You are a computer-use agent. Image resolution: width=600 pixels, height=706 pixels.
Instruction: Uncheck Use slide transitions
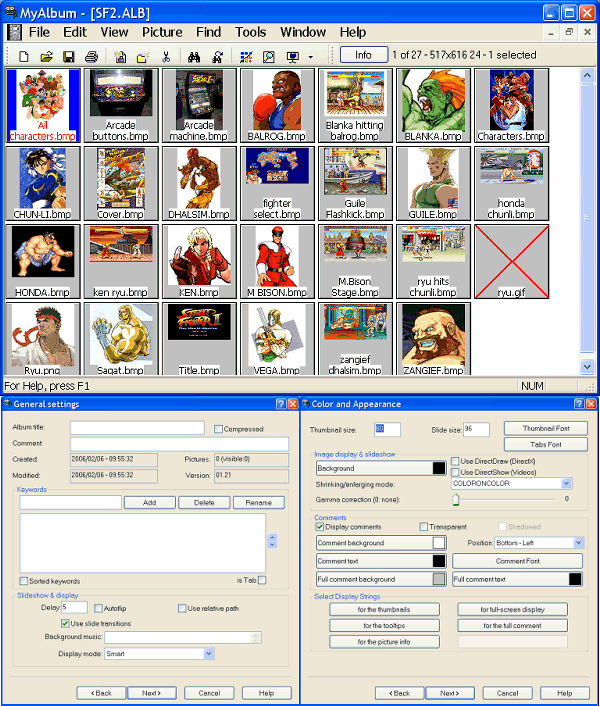[65, 624]
